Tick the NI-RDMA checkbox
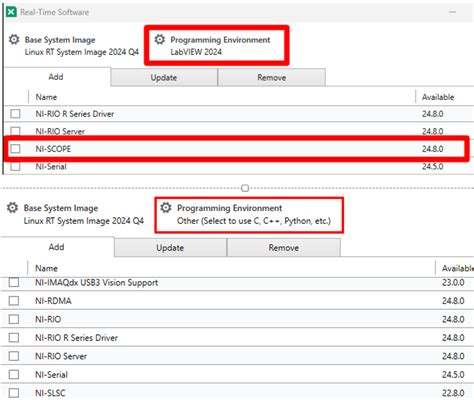 14,301
